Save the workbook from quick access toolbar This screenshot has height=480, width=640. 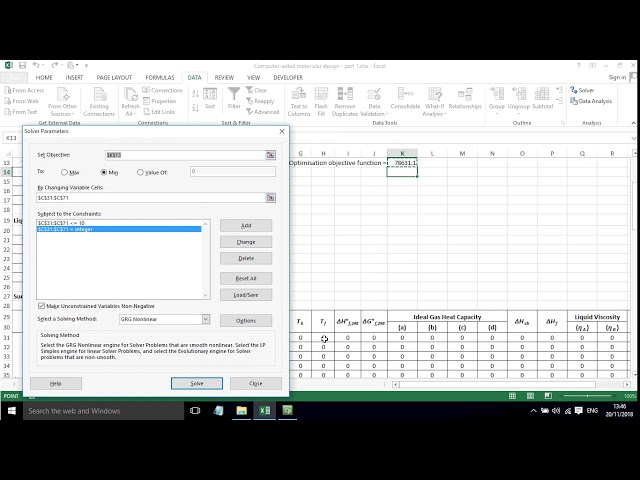click(22, 65)
